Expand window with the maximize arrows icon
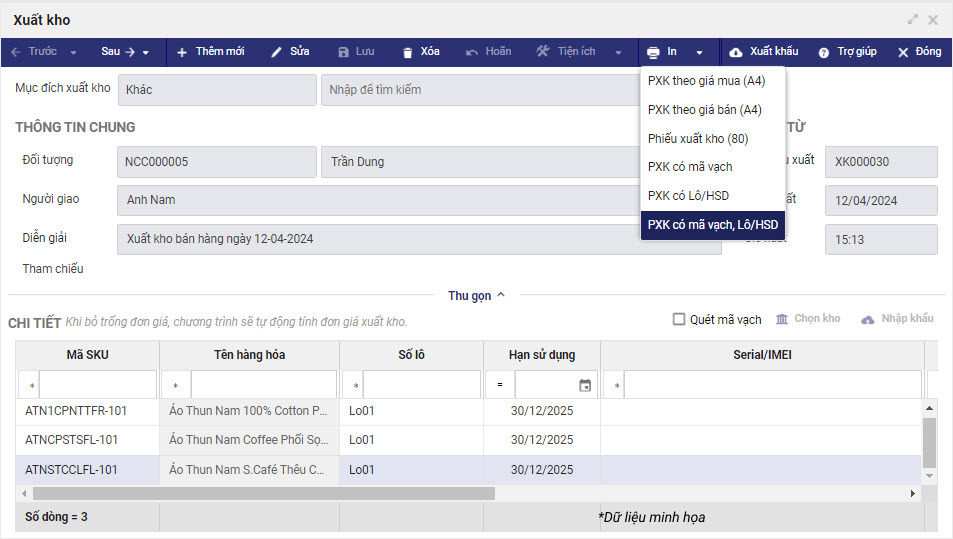 [913, 19]
